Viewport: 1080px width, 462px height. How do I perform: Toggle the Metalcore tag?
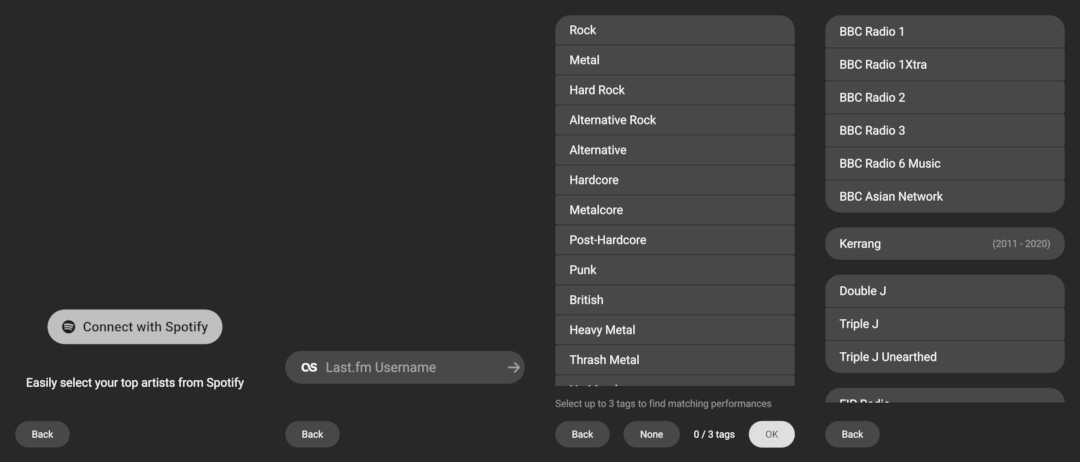pos(675,210)
